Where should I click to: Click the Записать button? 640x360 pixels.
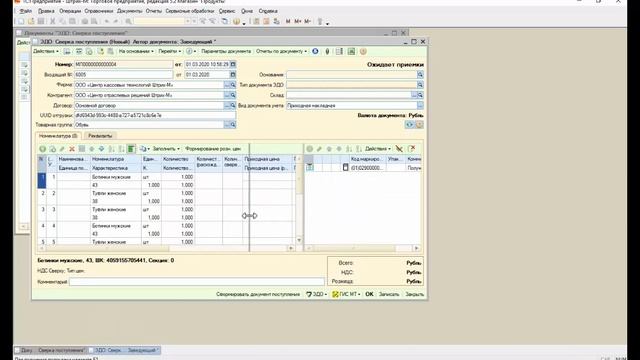[389, 294]
